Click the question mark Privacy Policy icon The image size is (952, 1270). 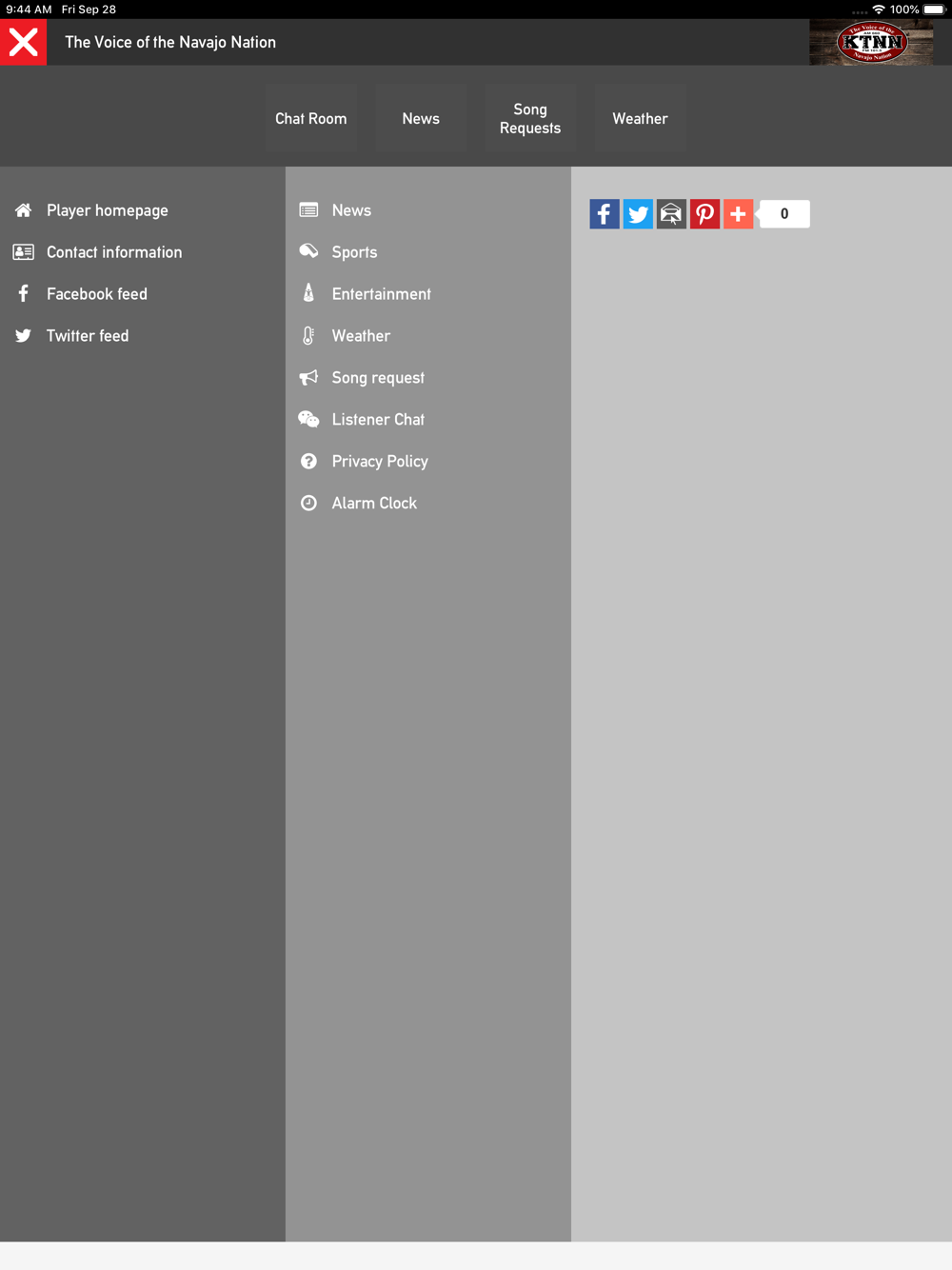pos(308,461)
